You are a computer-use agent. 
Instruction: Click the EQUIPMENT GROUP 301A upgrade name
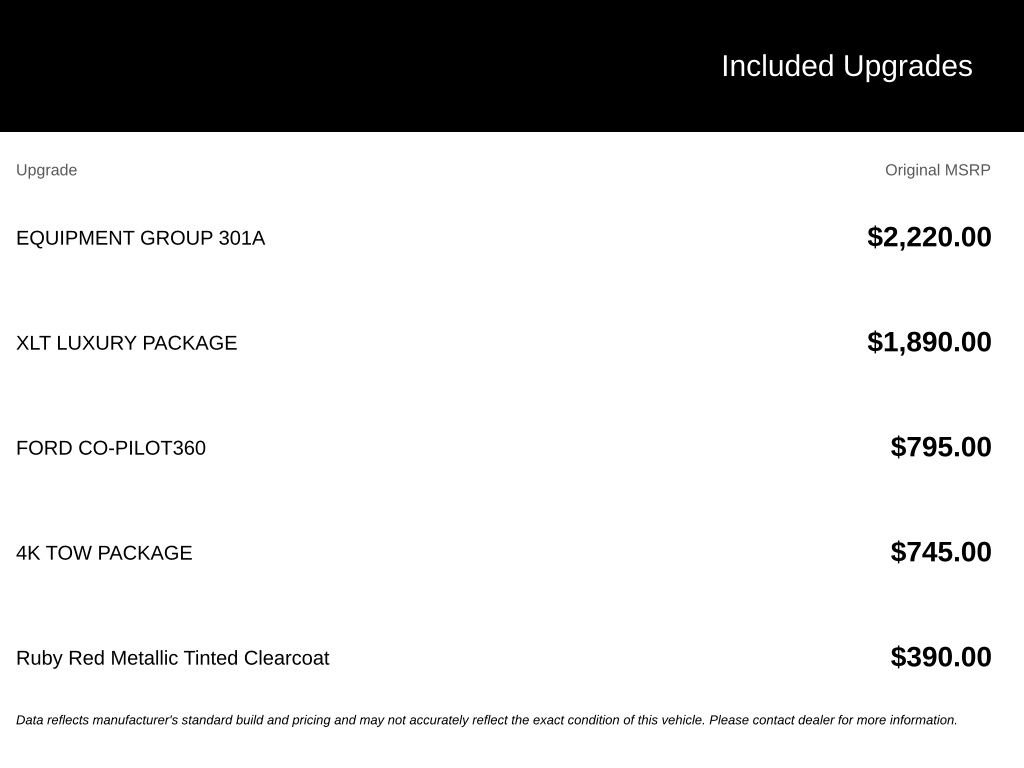click(x=140, y=238)
